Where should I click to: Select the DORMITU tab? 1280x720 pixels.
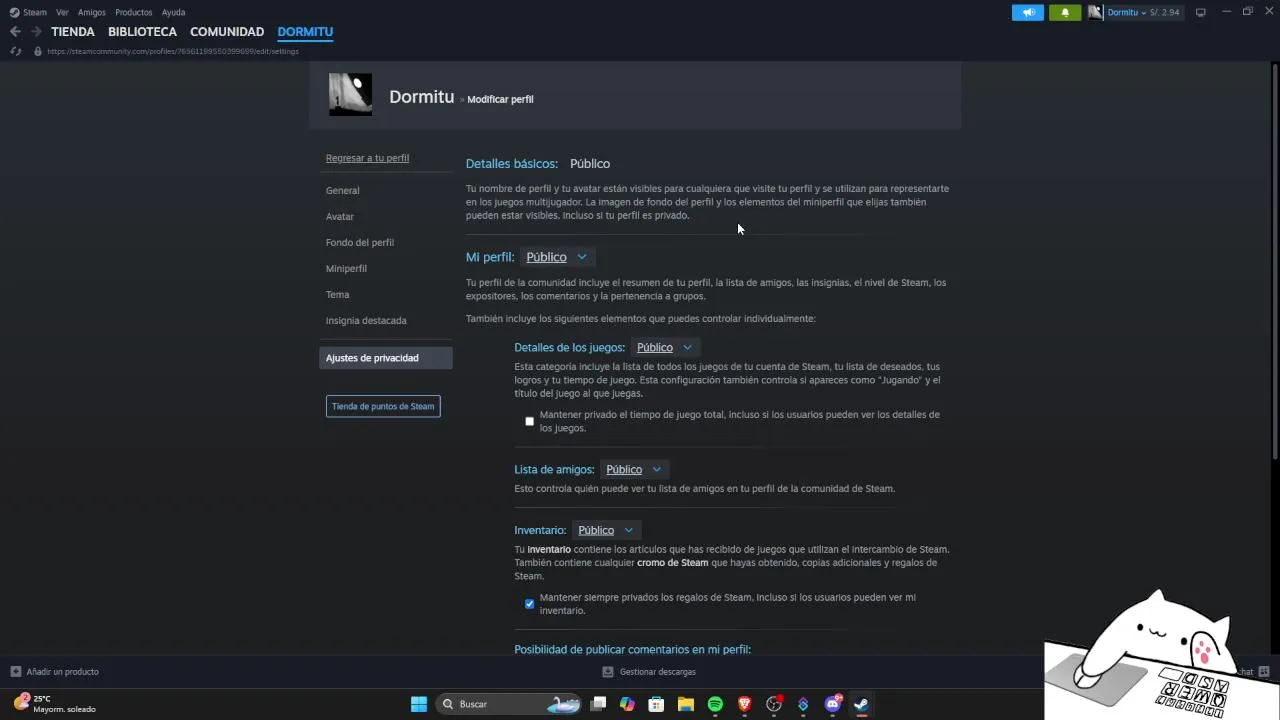305,32
